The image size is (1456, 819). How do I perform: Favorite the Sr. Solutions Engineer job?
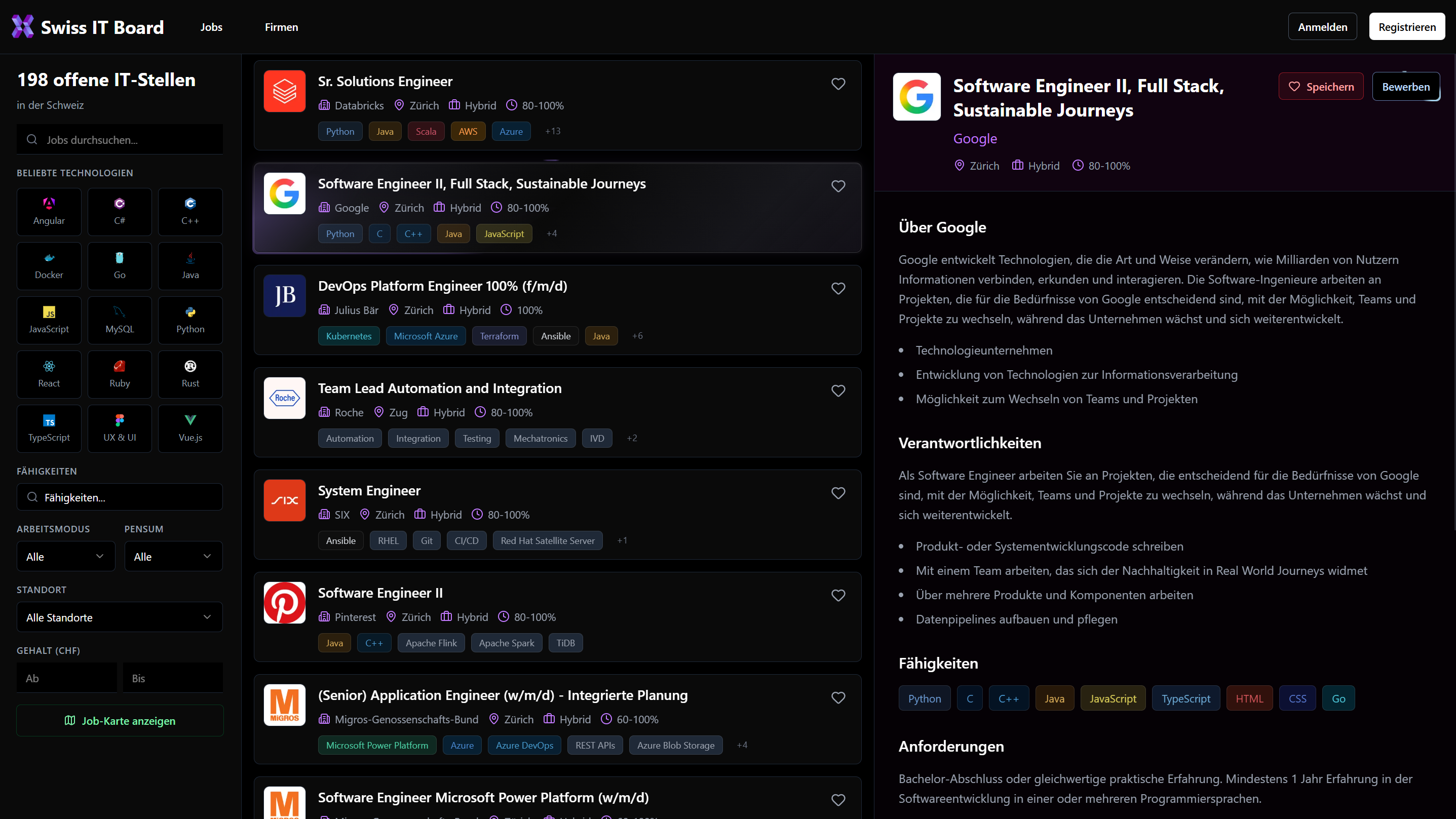(x=838, y=84)
